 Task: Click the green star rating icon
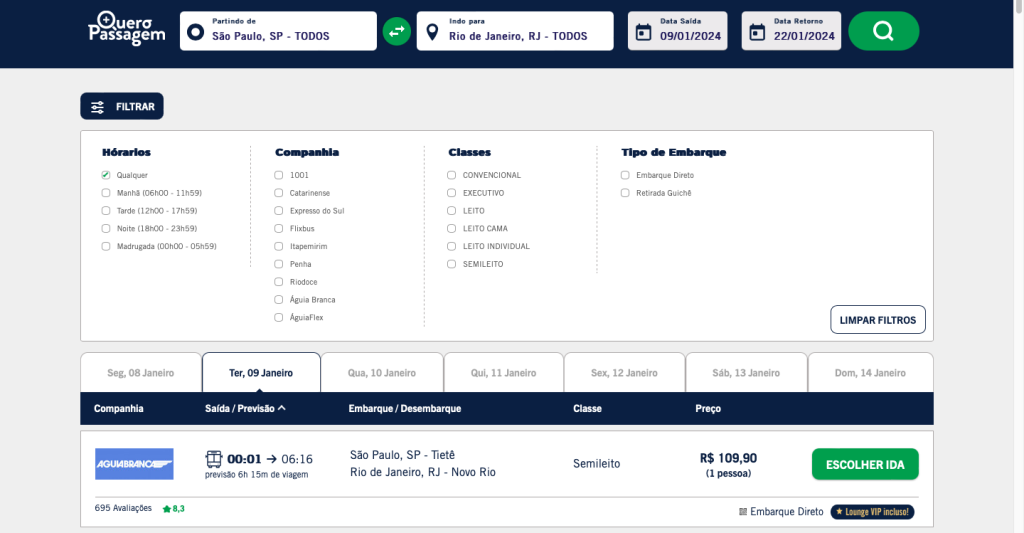167,509
